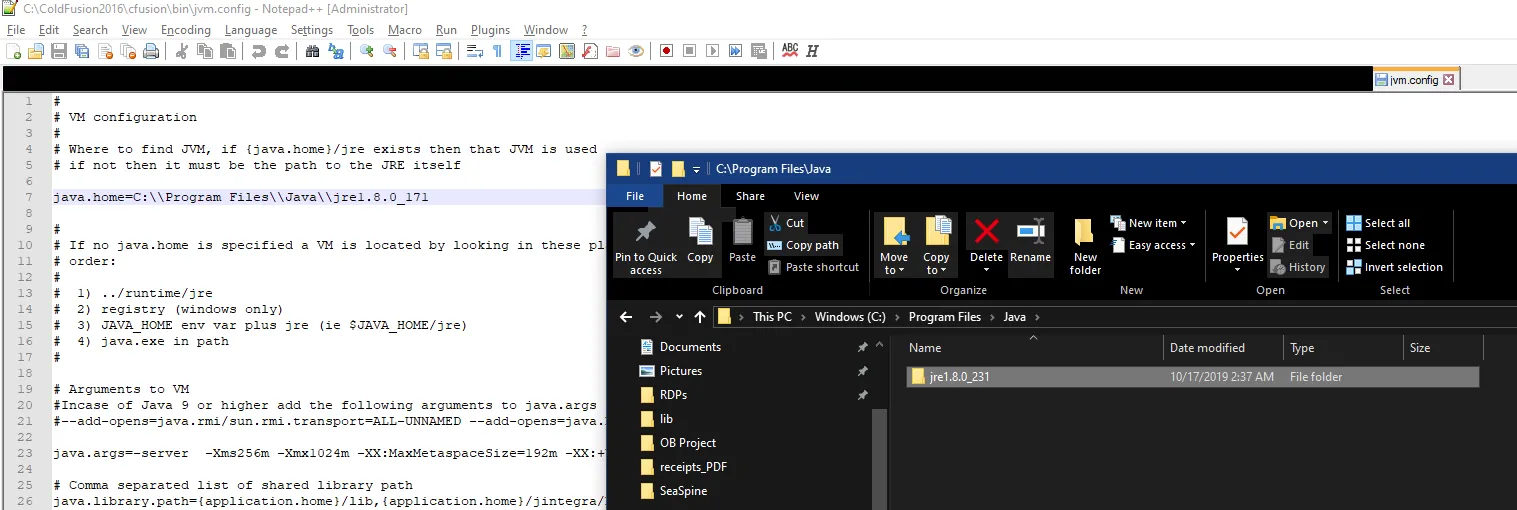This screenshot has height=510, width=1517.
Task: Switch to the Share ribbon tab in Explorer
Action: [750, 196]
